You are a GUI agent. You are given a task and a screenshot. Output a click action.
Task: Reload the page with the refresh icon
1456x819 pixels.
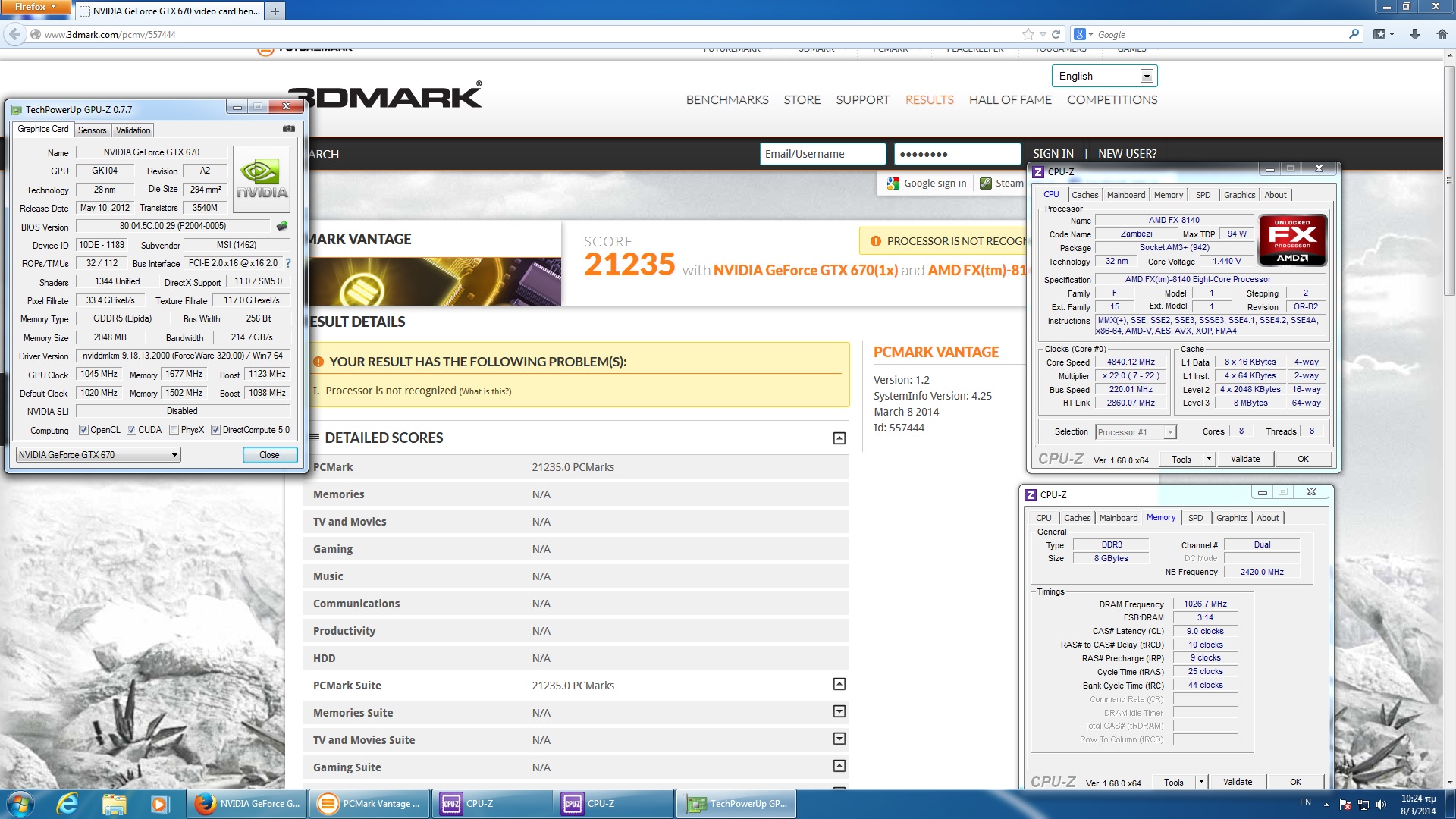[1056, 34]
